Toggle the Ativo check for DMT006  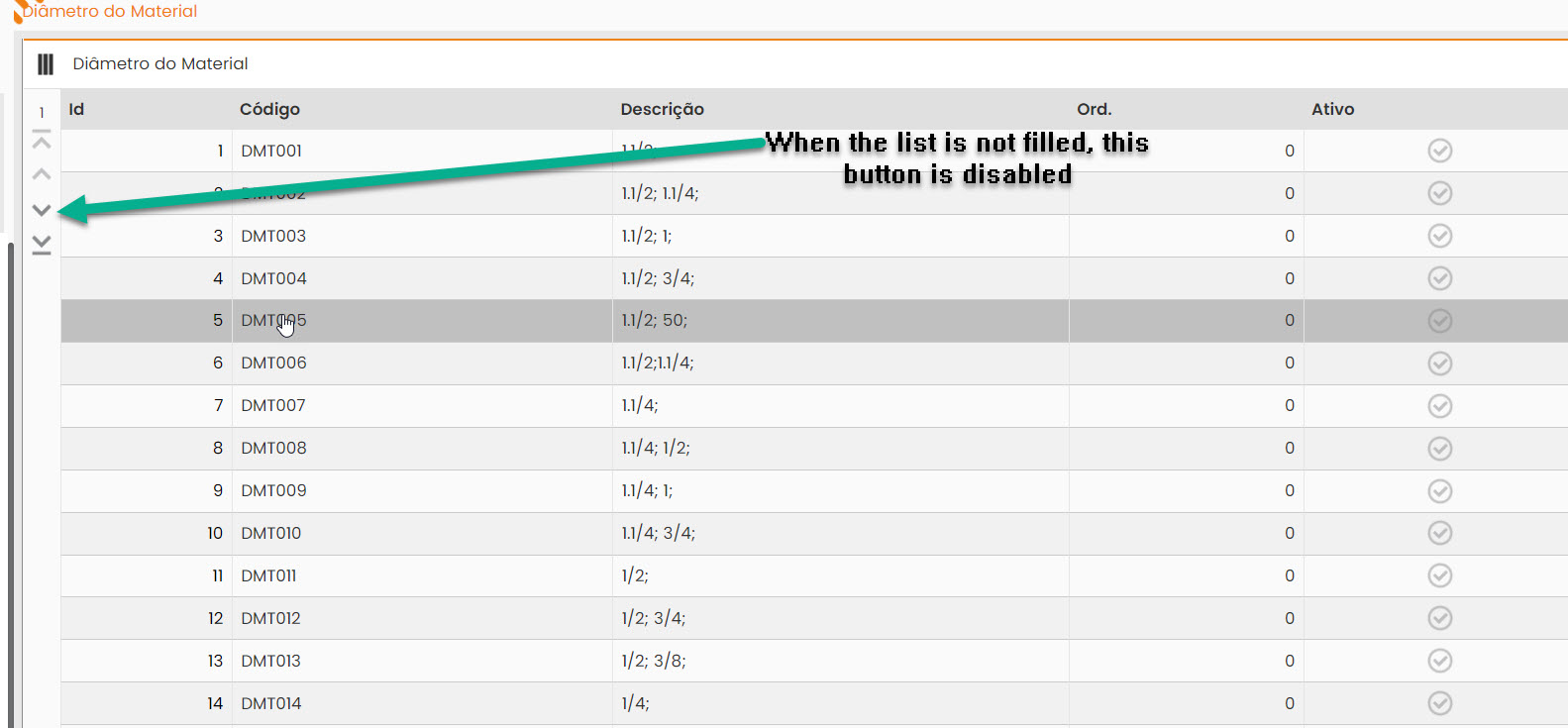coord(1440,364)
